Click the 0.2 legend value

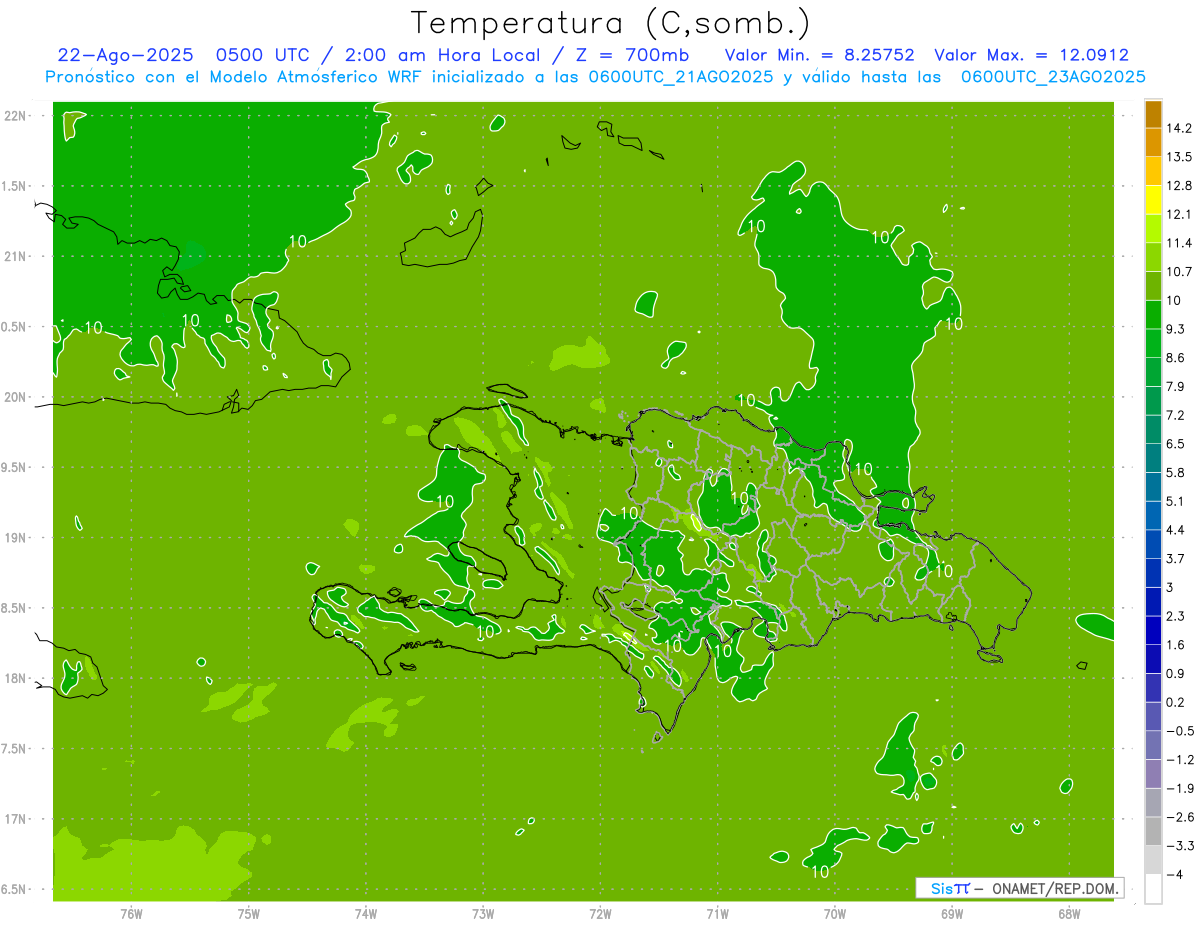[x=1175, y=702]
